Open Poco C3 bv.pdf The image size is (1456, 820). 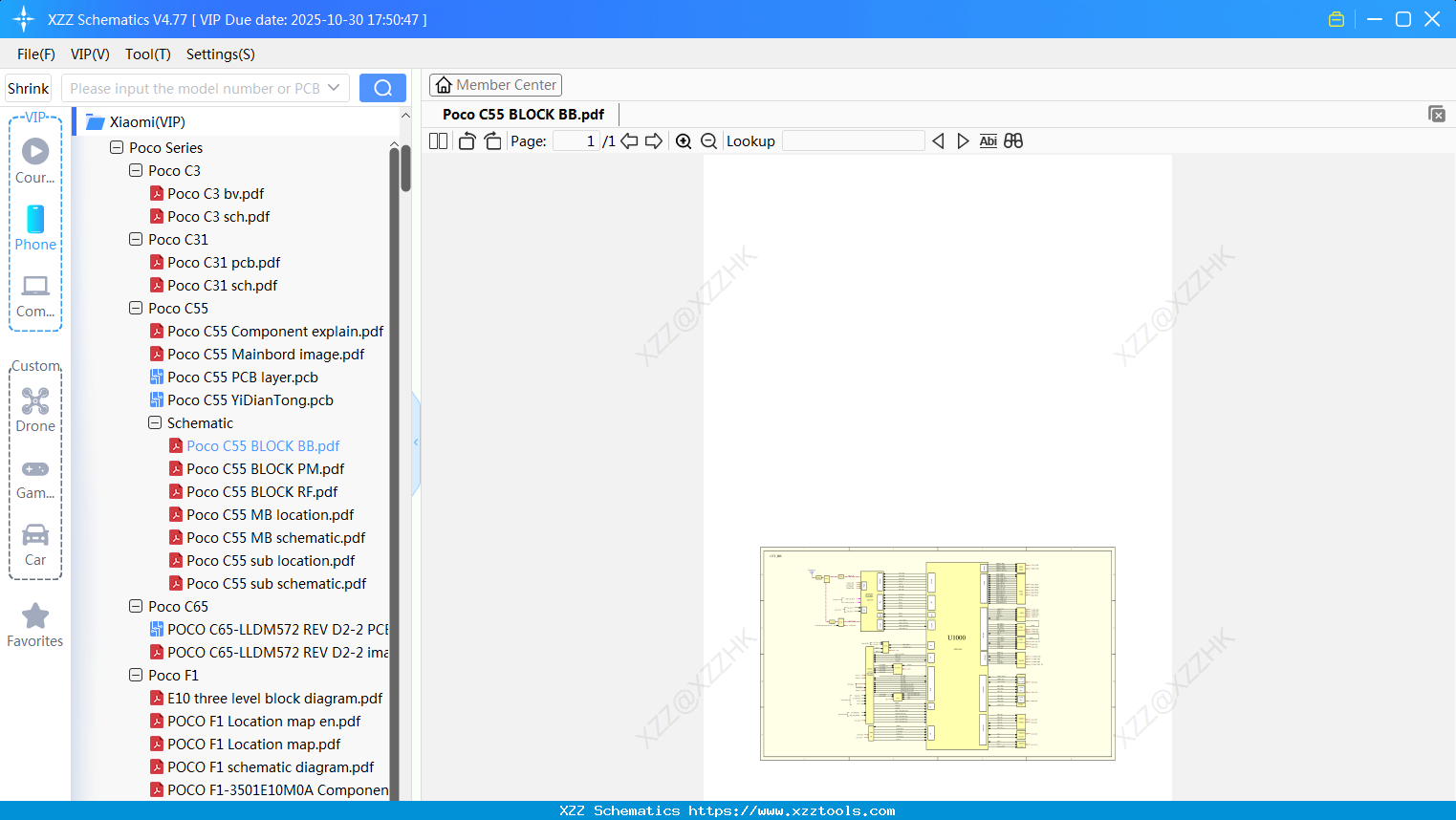click(x=215, y=194)
